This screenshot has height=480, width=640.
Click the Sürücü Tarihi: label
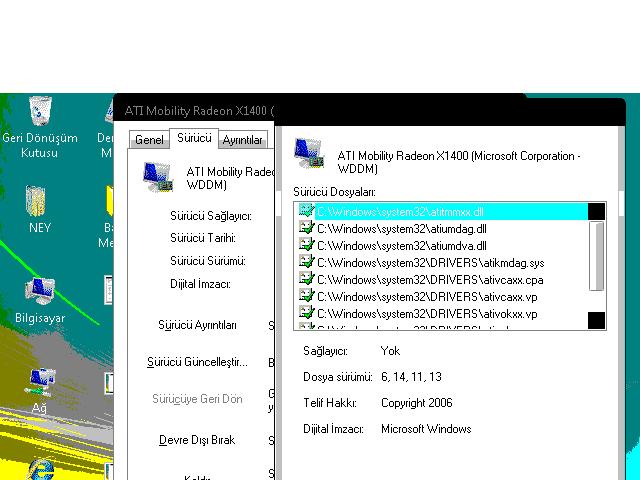click(203, 238)
